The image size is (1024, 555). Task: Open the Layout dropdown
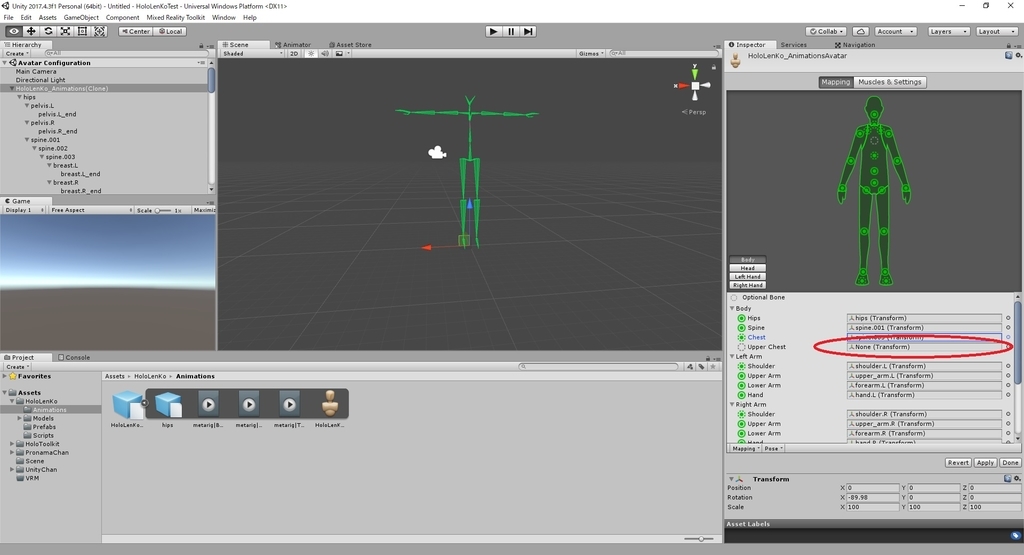[997, 31]
